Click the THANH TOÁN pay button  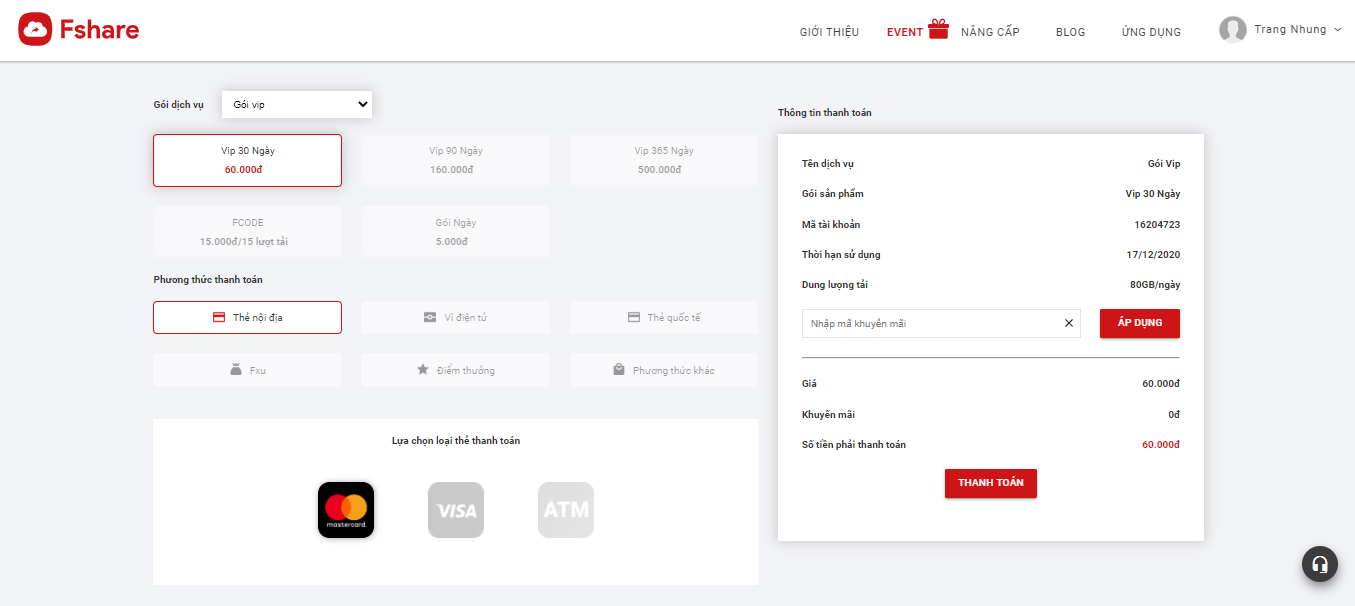(991, 483)
